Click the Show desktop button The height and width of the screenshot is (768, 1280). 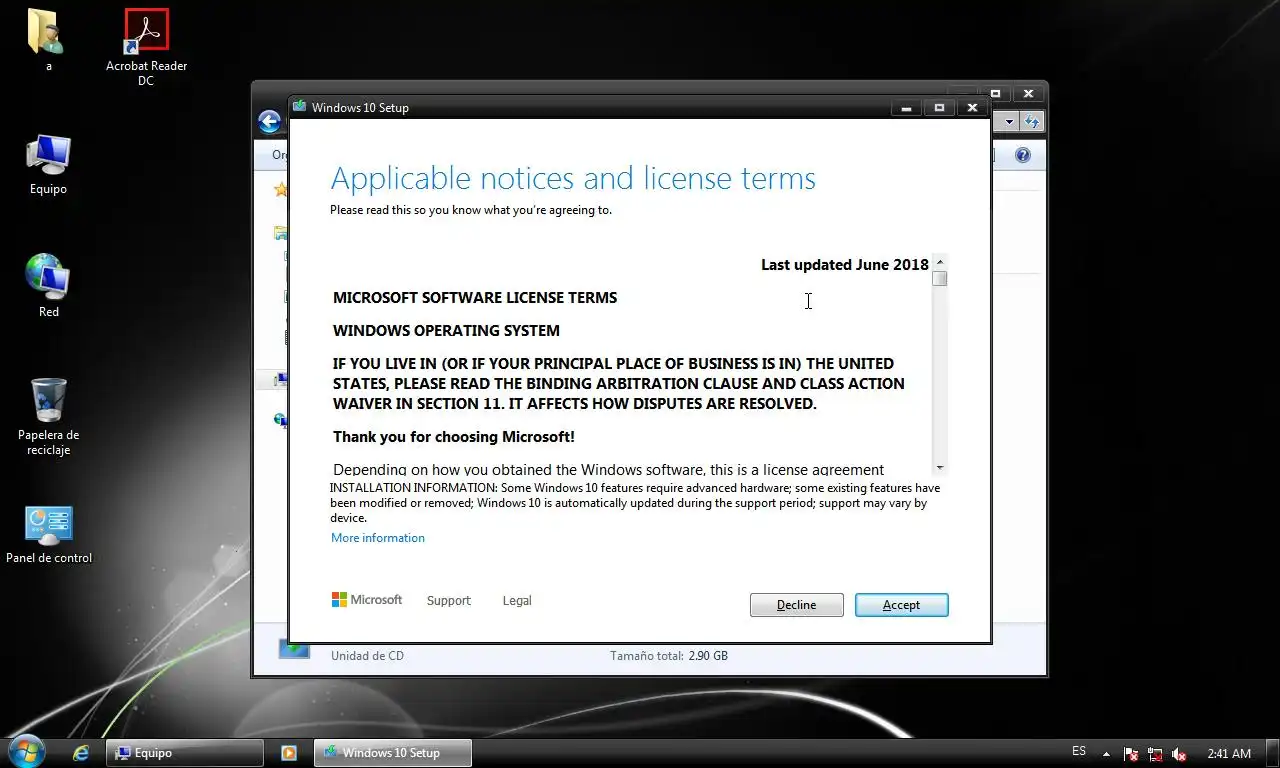coord(1272,753)
